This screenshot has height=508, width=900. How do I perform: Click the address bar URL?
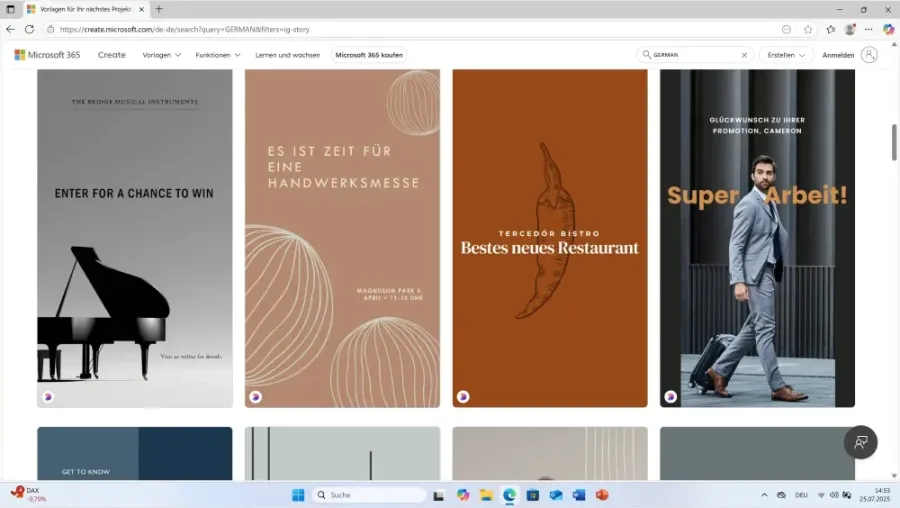[x=184, y=29]
